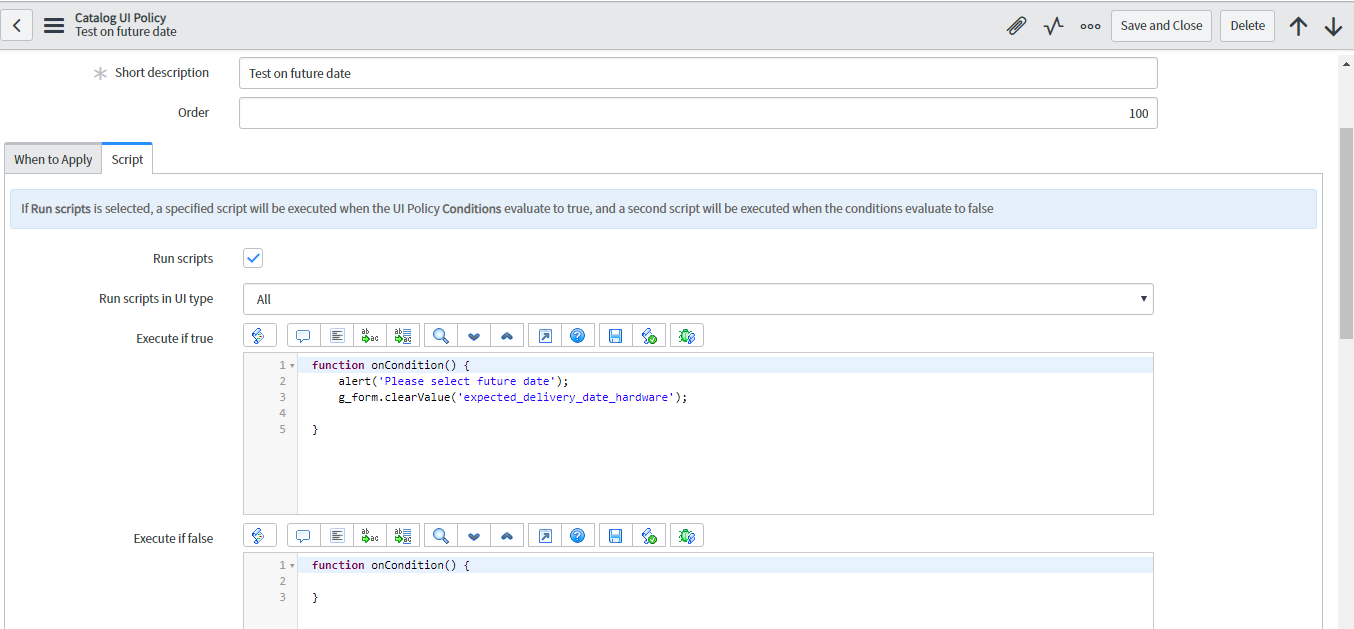
Task: Edit the Short description field
Action: pyautogui.click(x=698, y=73)
